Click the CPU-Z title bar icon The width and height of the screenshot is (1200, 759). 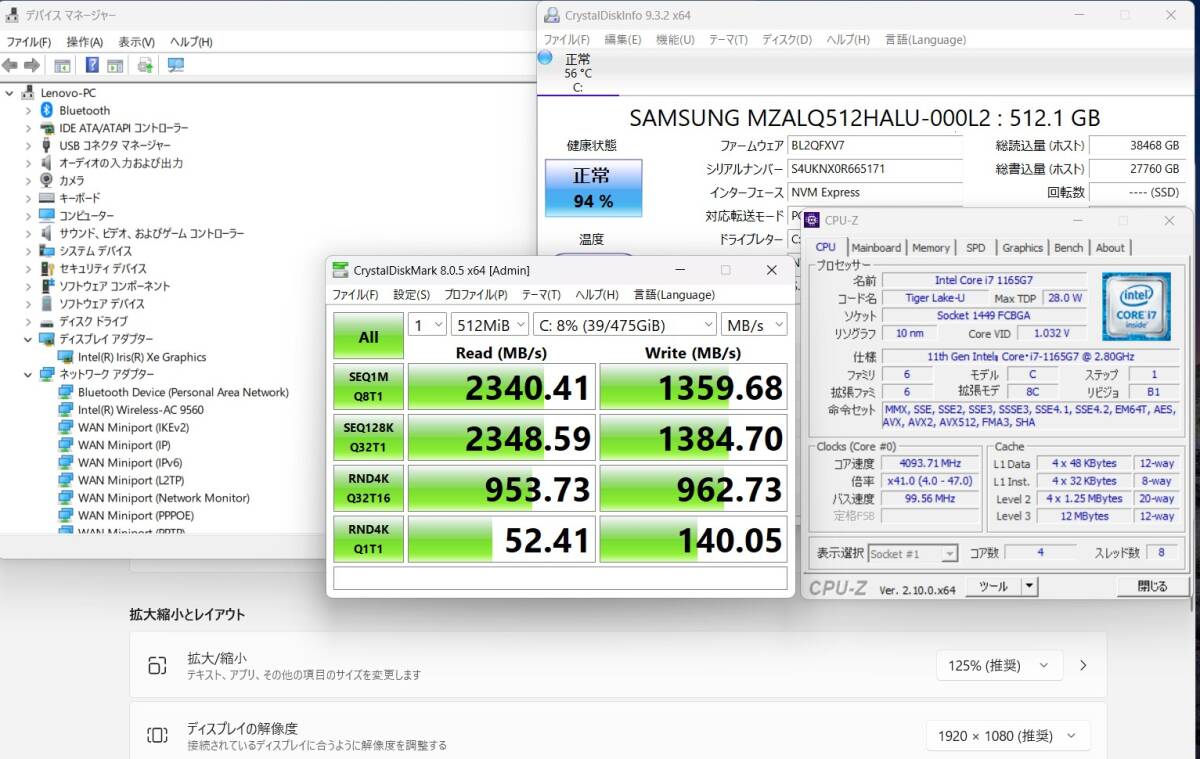pos(812,221)
